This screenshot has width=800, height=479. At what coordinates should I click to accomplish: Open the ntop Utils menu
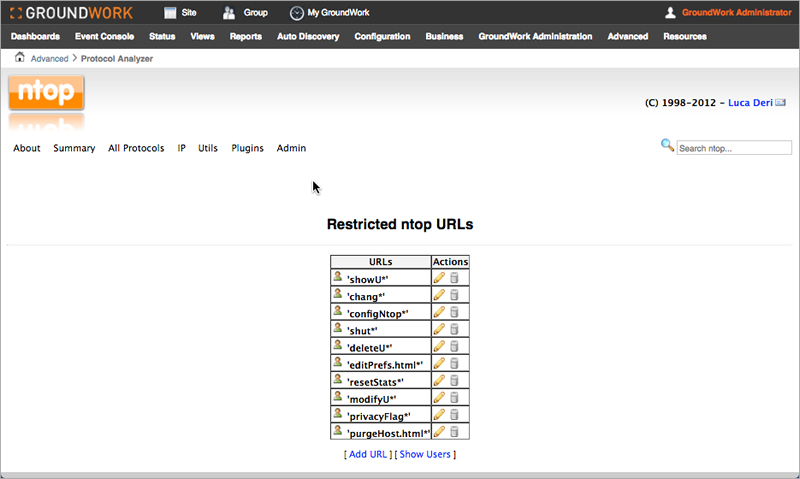click(208, 148)
